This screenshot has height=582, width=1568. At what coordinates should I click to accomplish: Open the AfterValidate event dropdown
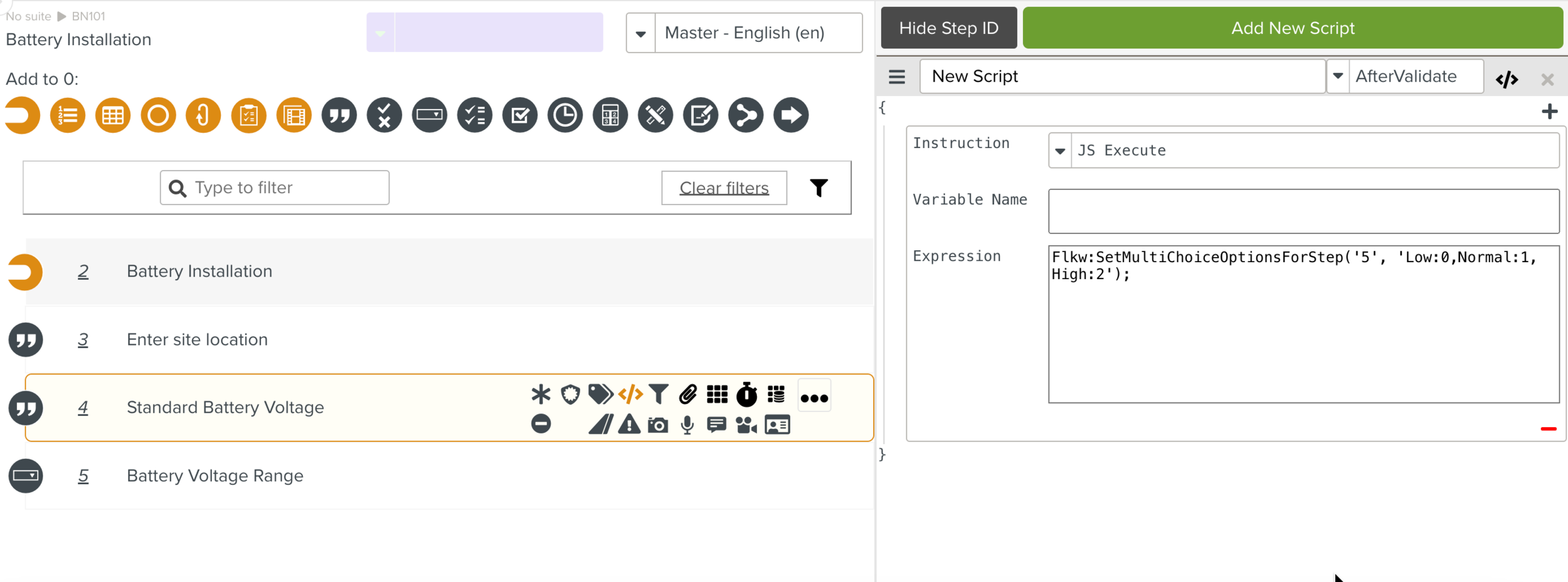pyautogui.click(x=1338, y=77)
